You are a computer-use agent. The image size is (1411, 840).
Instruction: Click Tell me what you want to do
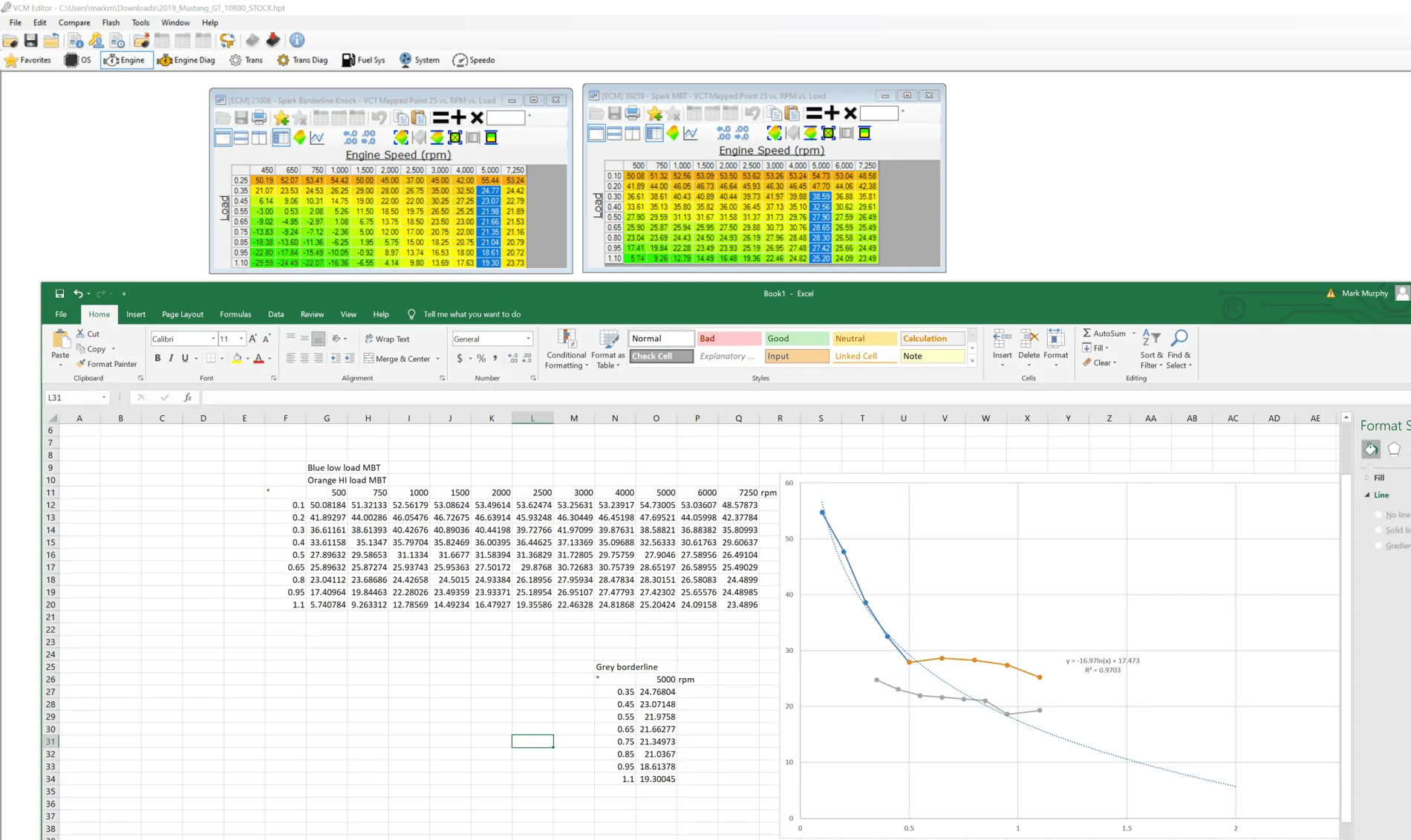click(472, 314)
